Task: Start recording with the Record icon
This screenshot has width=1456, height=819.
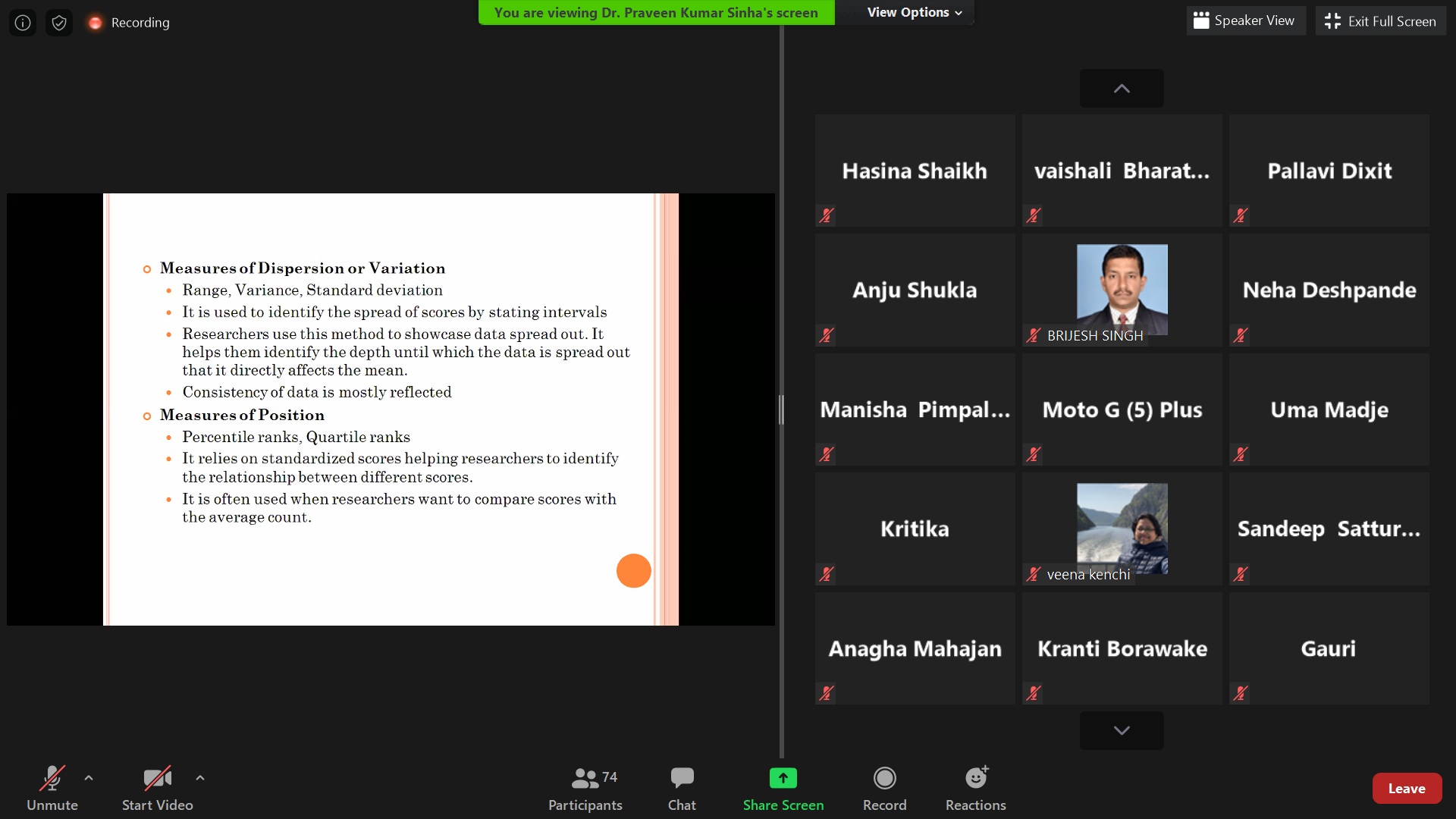Action: 884,778
